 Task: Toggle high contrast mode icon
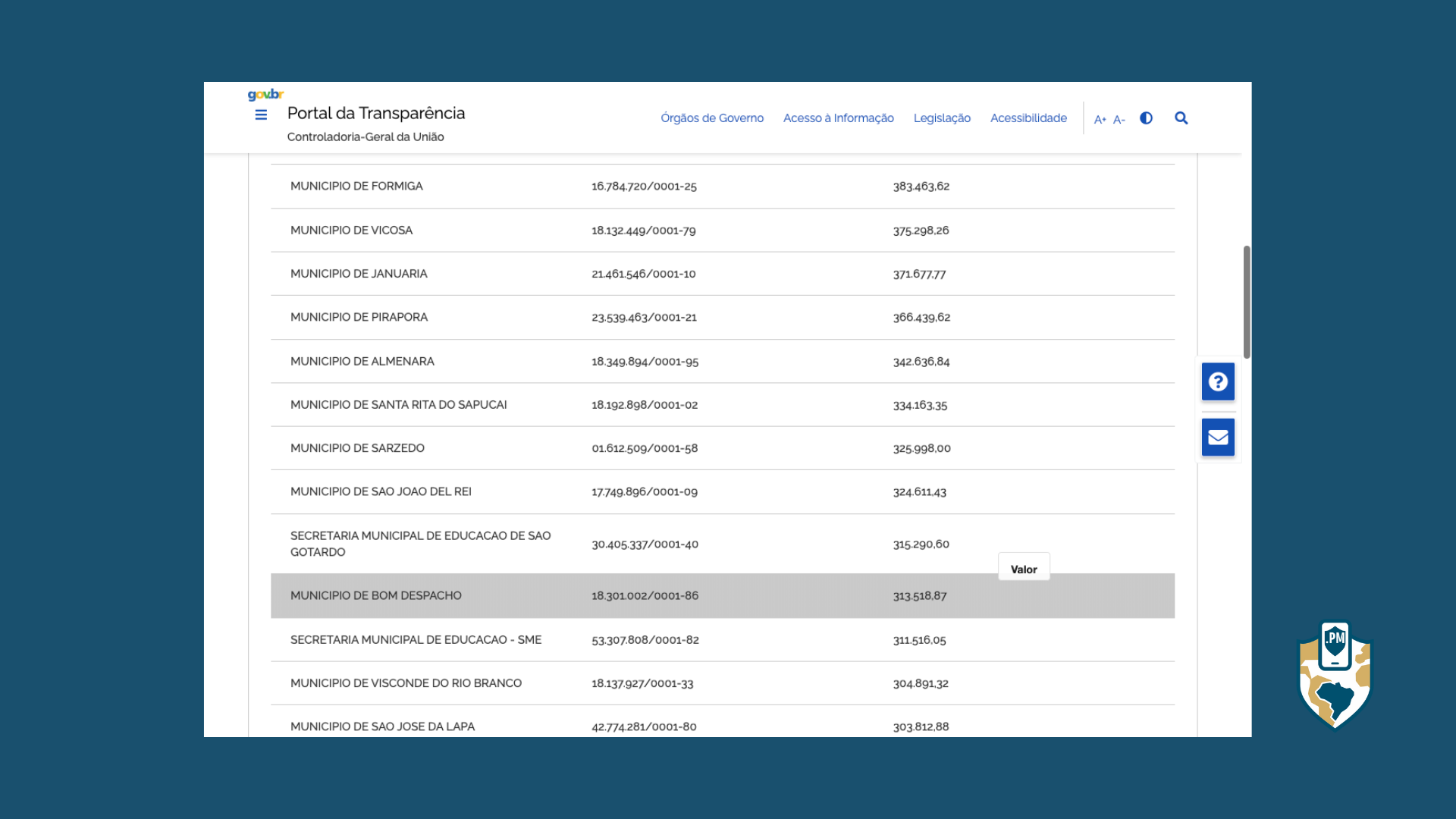click(1146, 118)
